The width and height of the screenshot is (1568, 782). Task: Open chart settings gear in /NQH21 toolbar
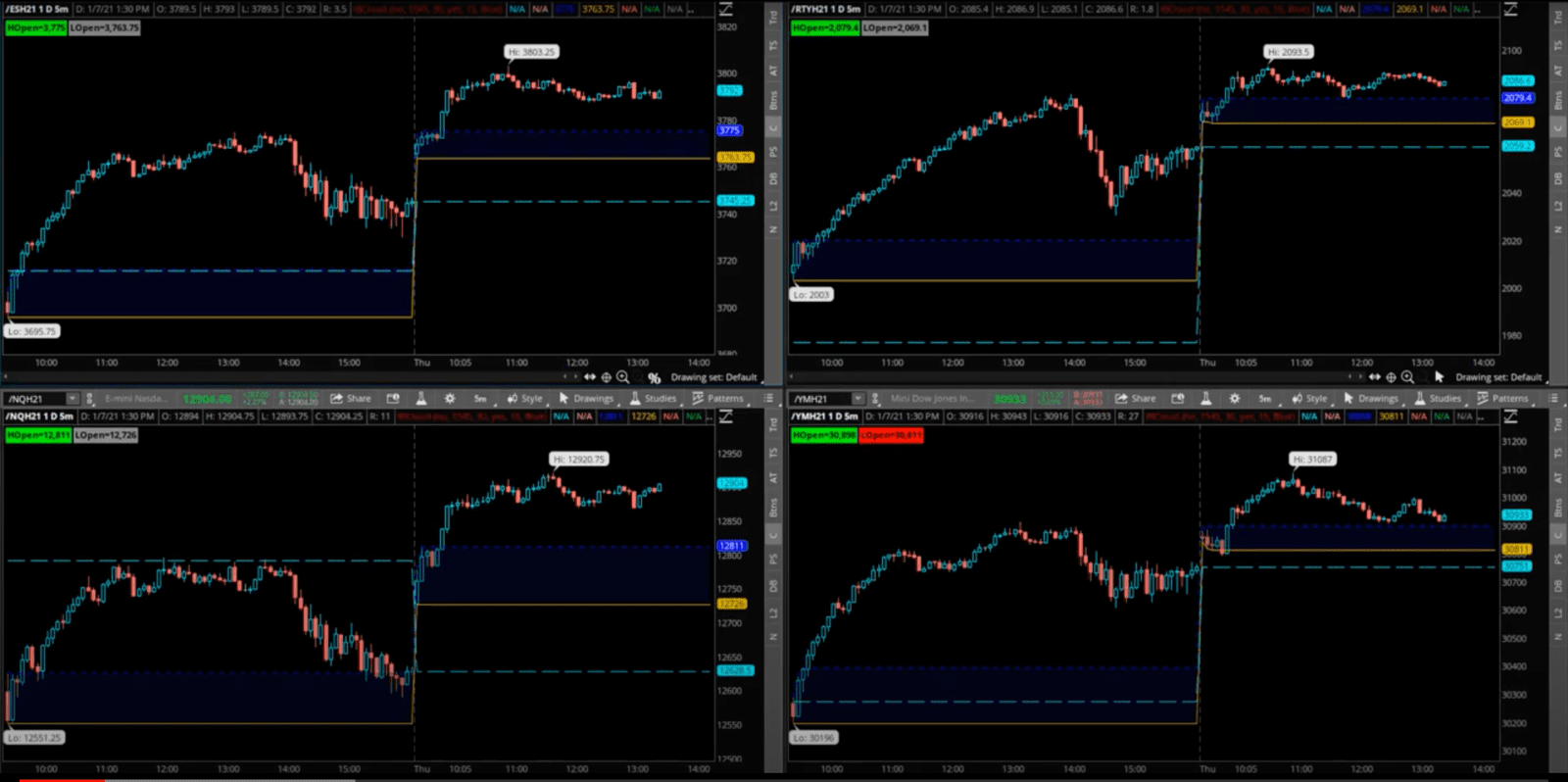coord(450,399)
